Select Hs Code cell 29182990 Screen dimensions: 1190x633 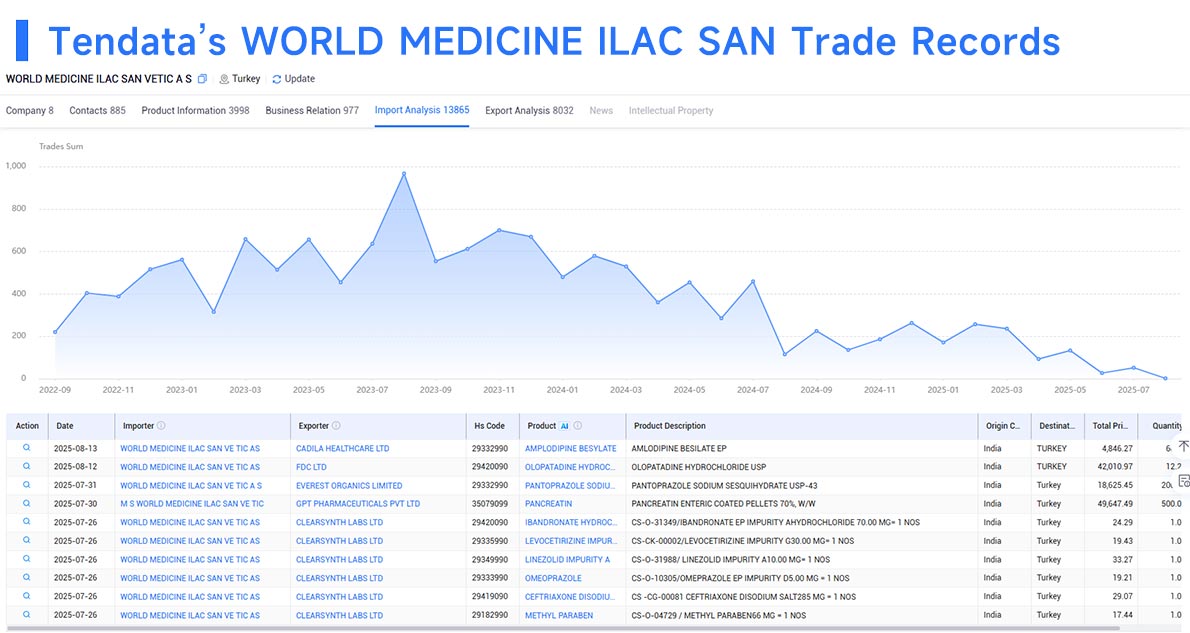pos(490,615)
